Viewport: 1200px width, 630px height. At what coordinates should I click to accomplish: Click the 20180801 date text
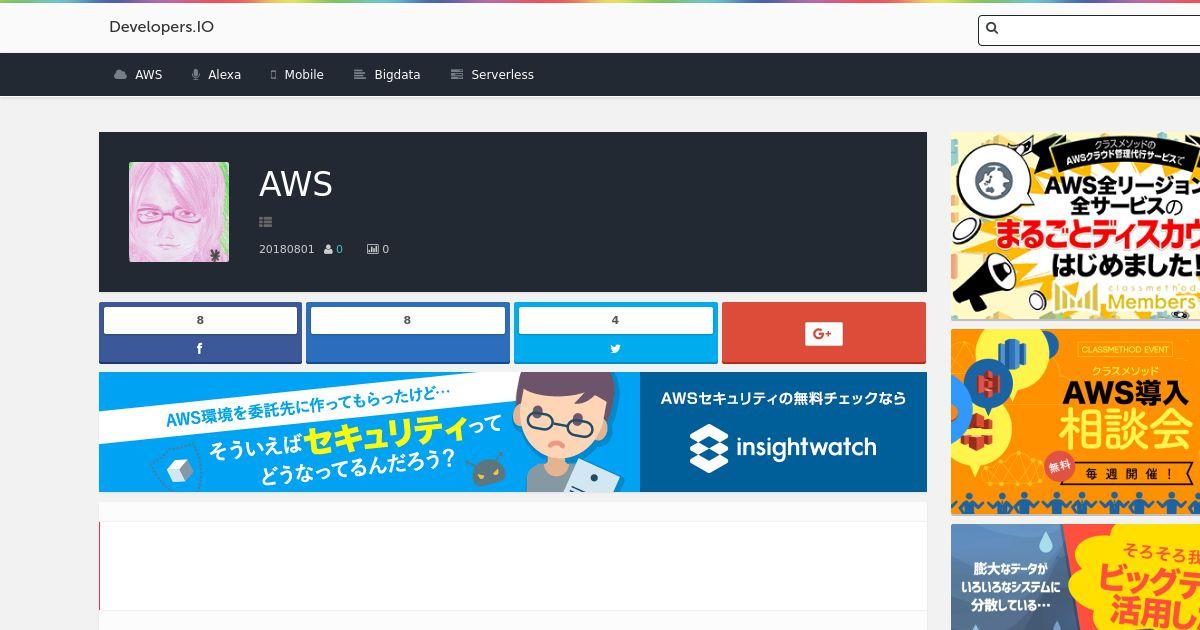tap(287, 249)
